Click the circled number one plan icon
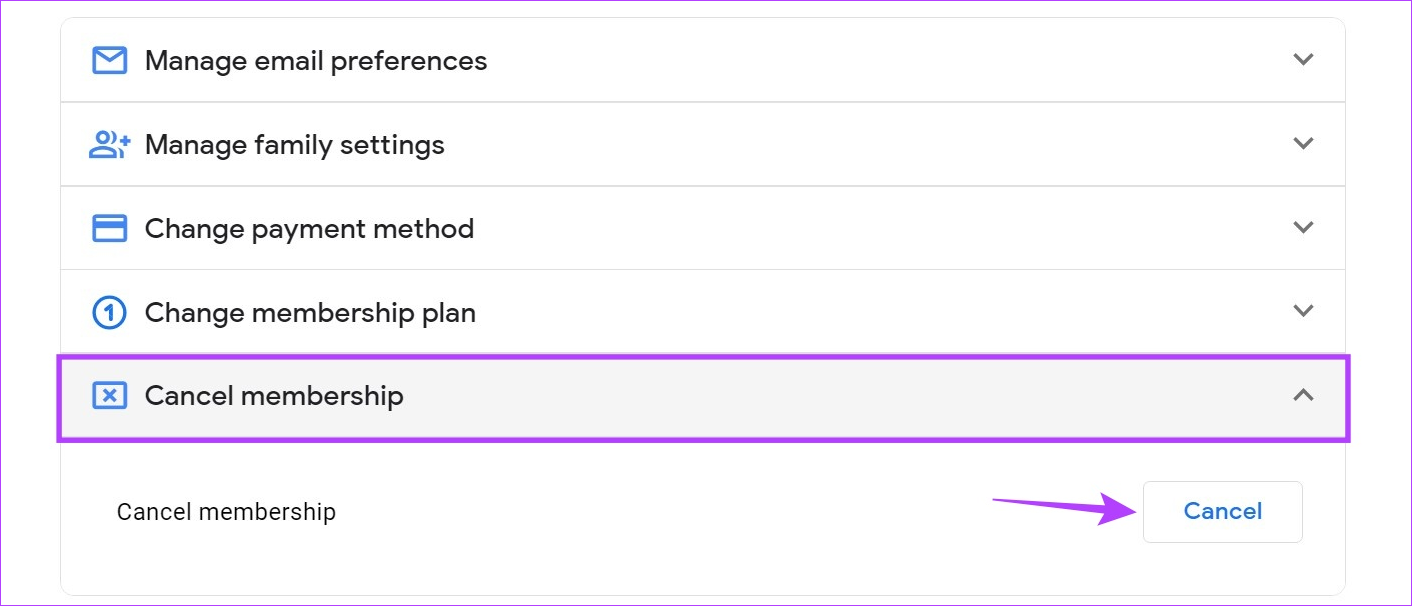The height and width of the screenshot is (606, 1412). point(110,313)
